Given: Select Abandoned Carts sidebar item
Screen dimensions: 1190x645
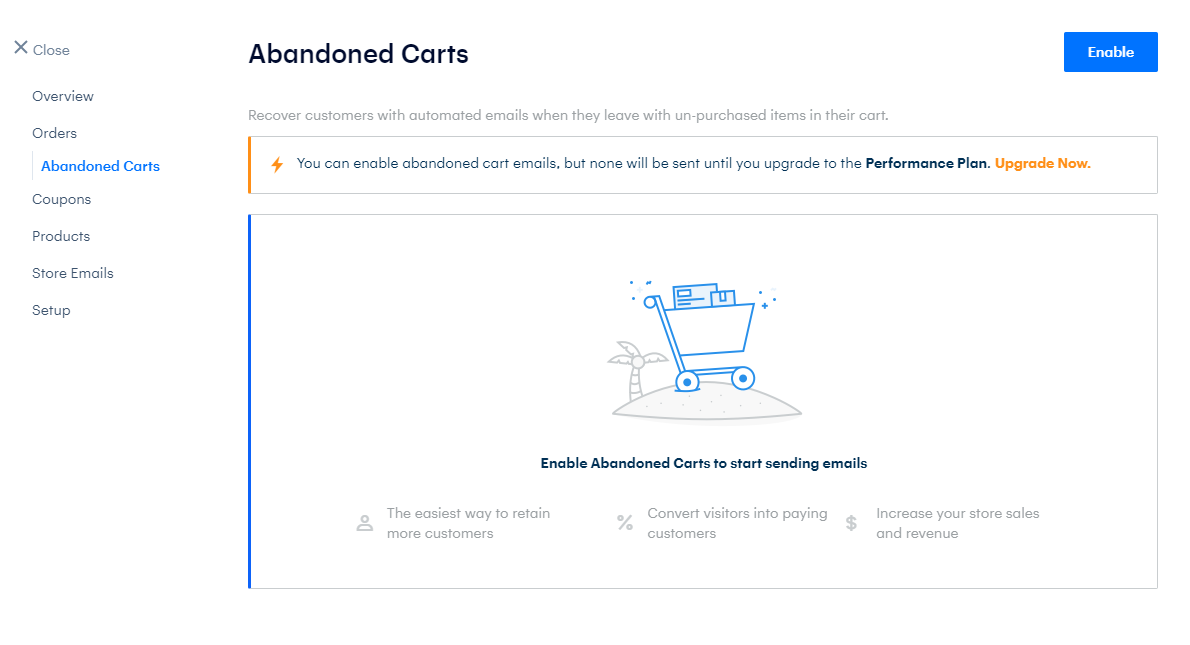Looking at the screenshot, I should tap(100, 166).
